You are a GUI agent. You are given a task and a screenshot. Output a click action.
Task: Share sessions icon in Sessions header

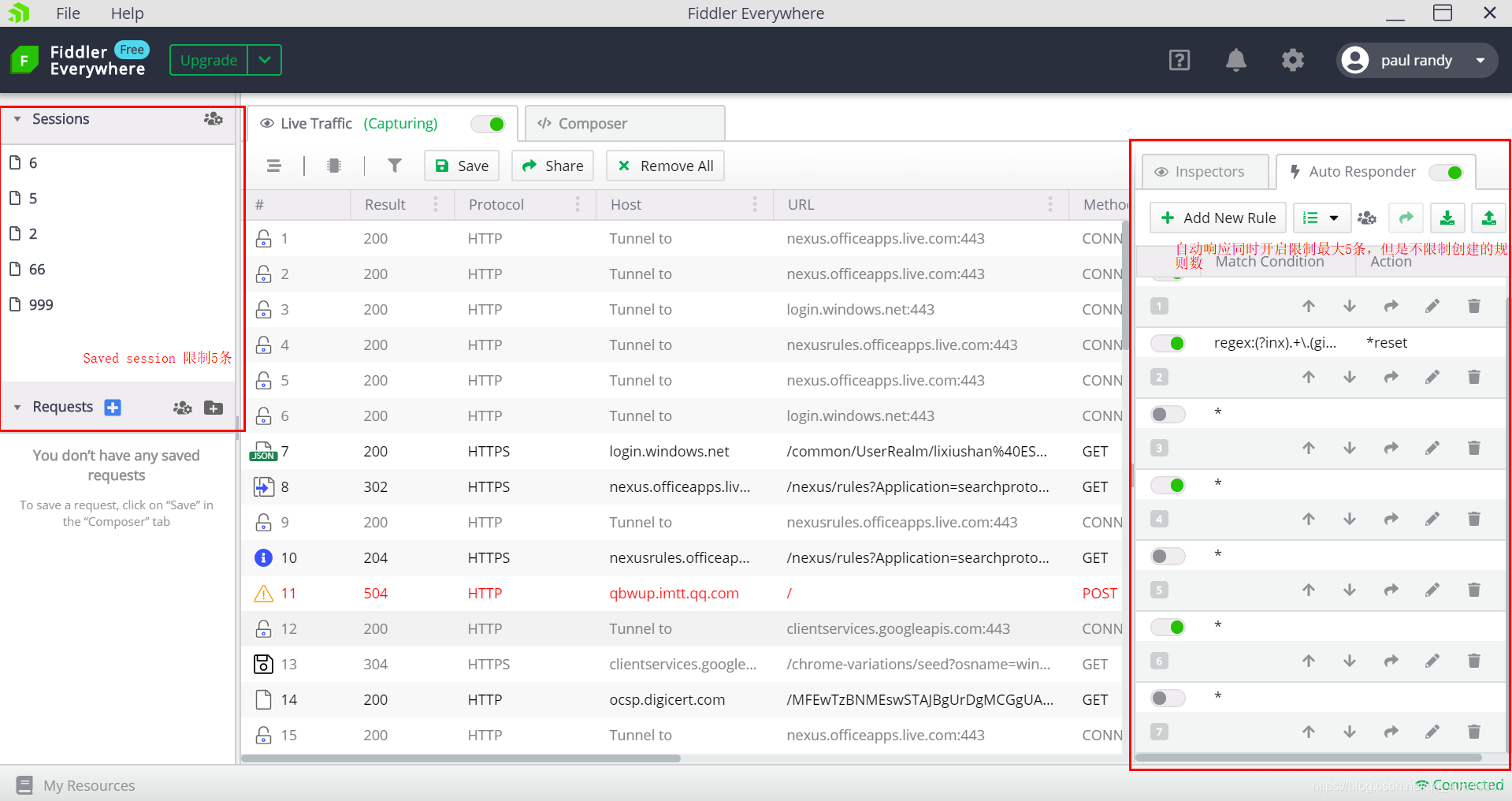coord(213,119)
